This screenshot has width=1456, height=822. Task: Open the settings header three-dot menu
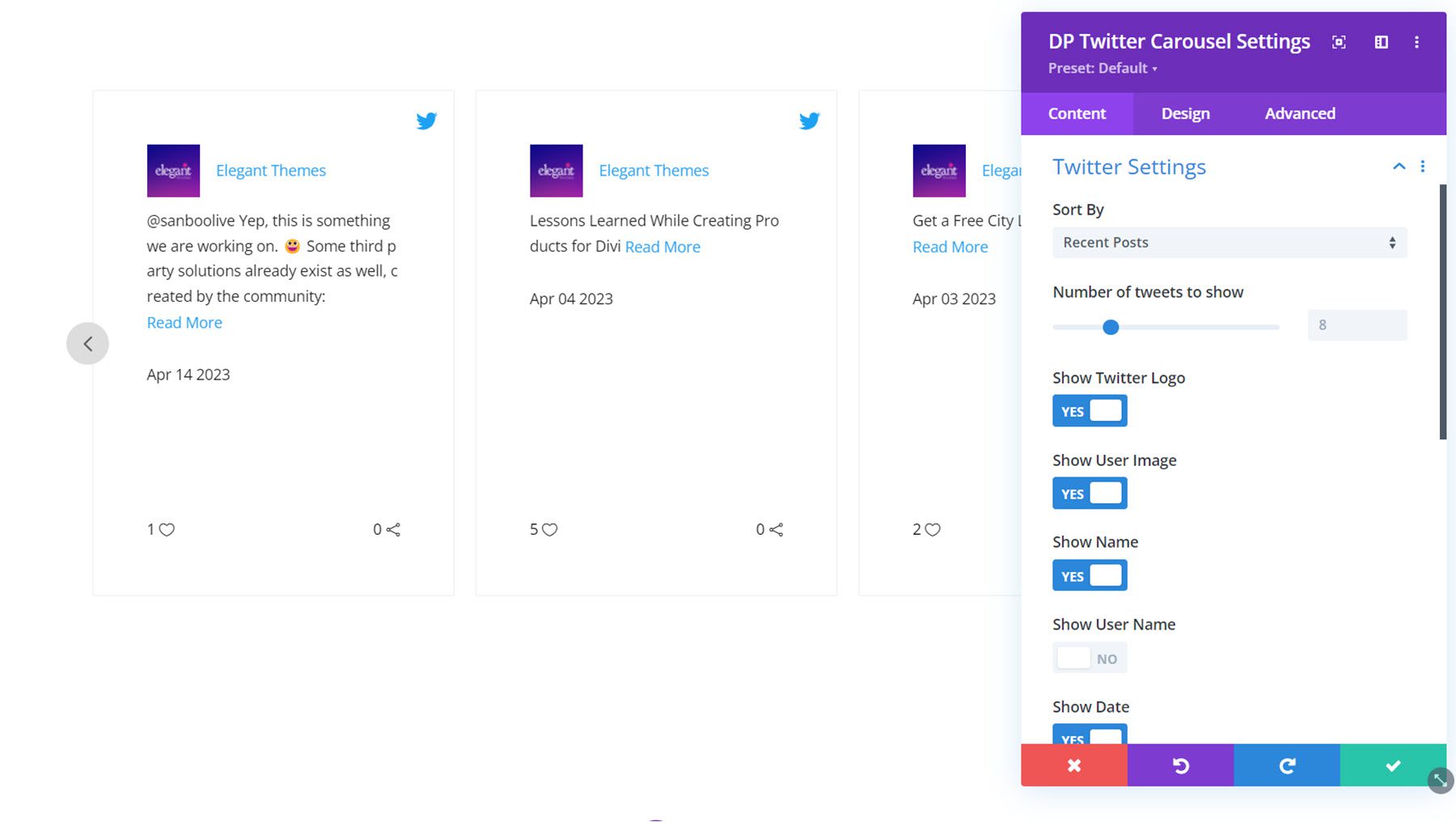(x=1416, y=42)
